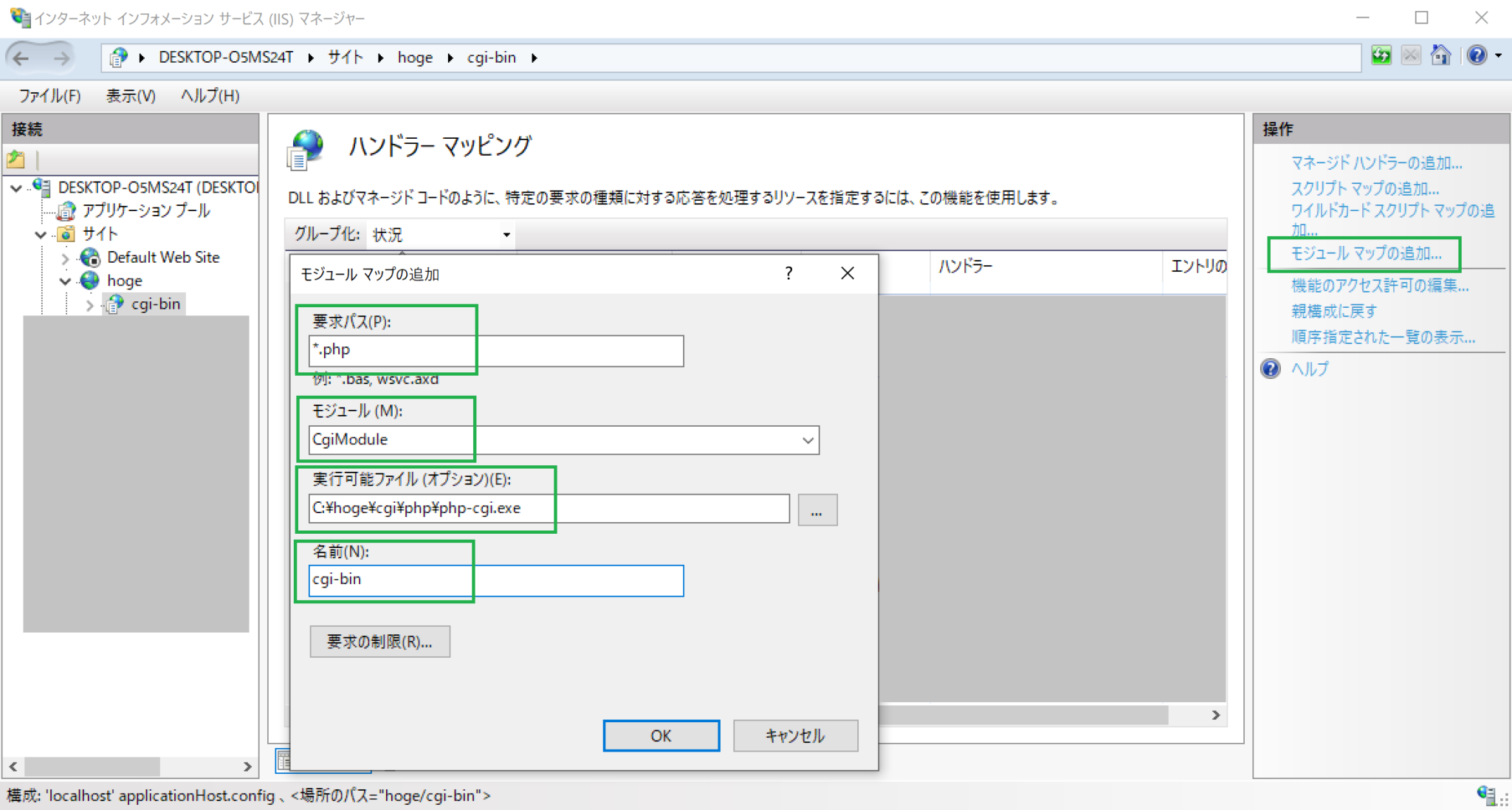Open the 表示(V) menu
Image resolution: width=1512 pixels, height=810 pixels.
129,96
